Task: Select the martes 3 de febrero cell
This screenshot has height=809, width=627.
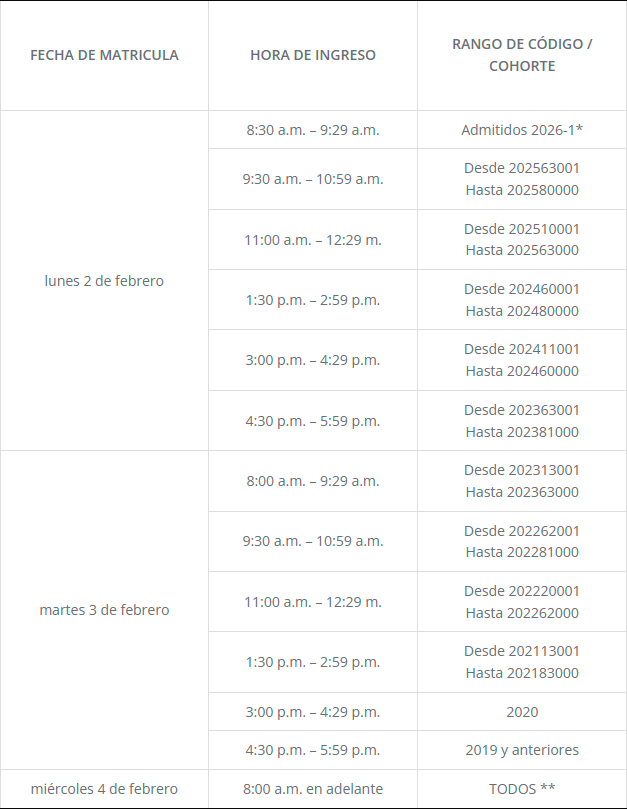Action: (104, 610)
